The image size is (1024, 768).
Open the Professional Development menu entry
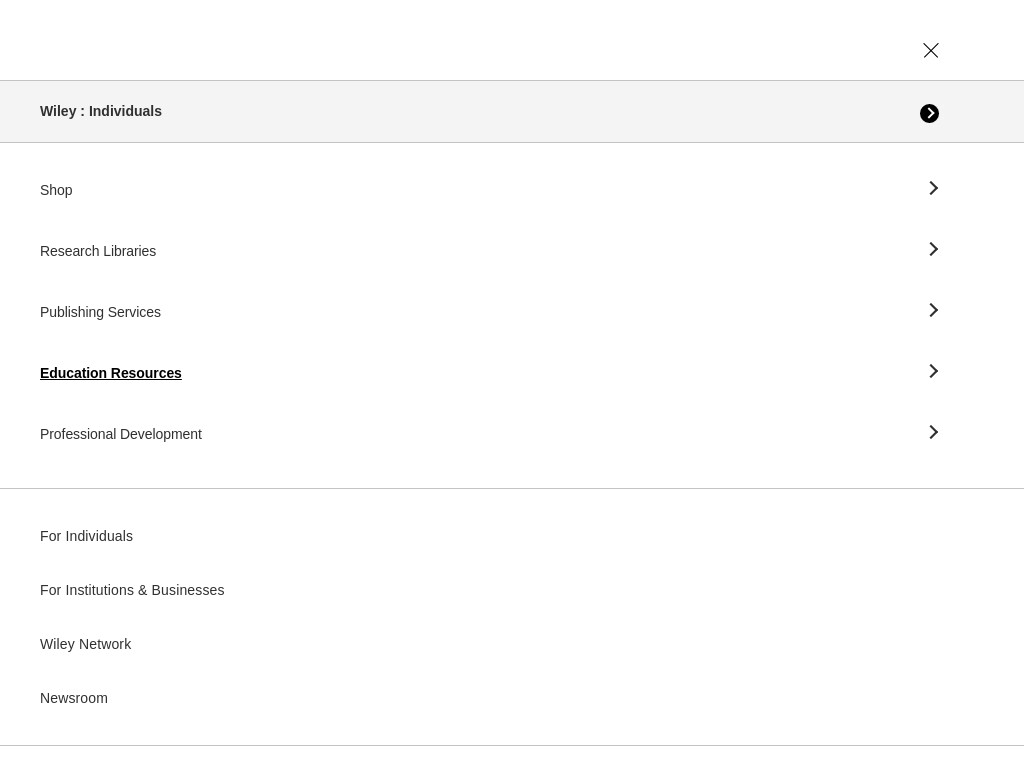tap(121, 434)
